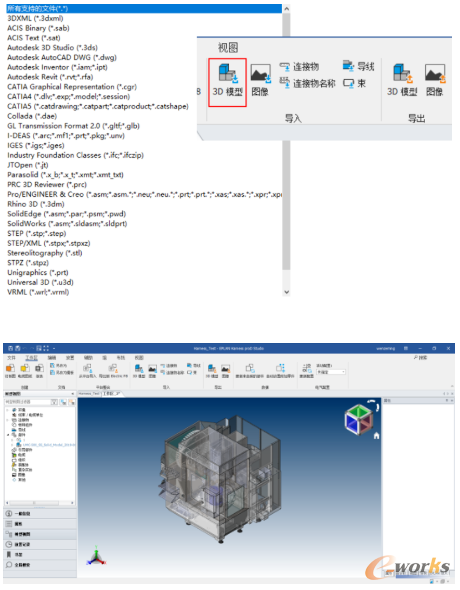Click the 束 import icon

coord(354,83)
